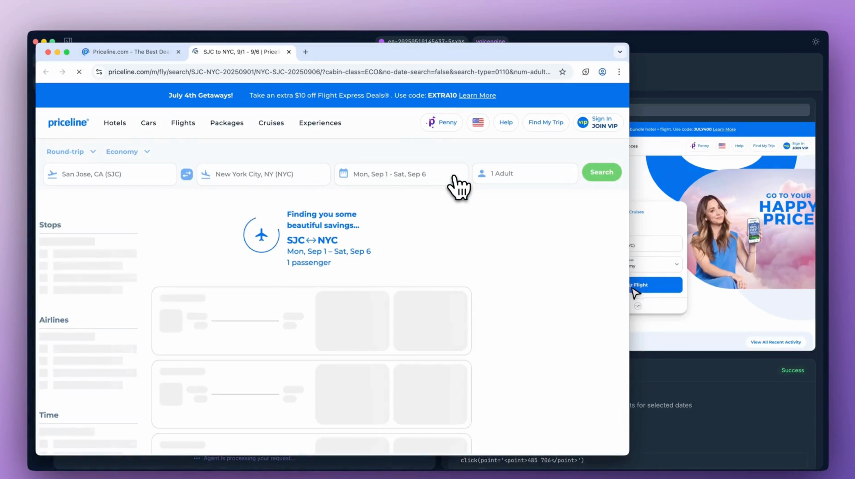This screenshot has width=855, height=479.
Task: Go forward in browser history
Action: (62, 71)
